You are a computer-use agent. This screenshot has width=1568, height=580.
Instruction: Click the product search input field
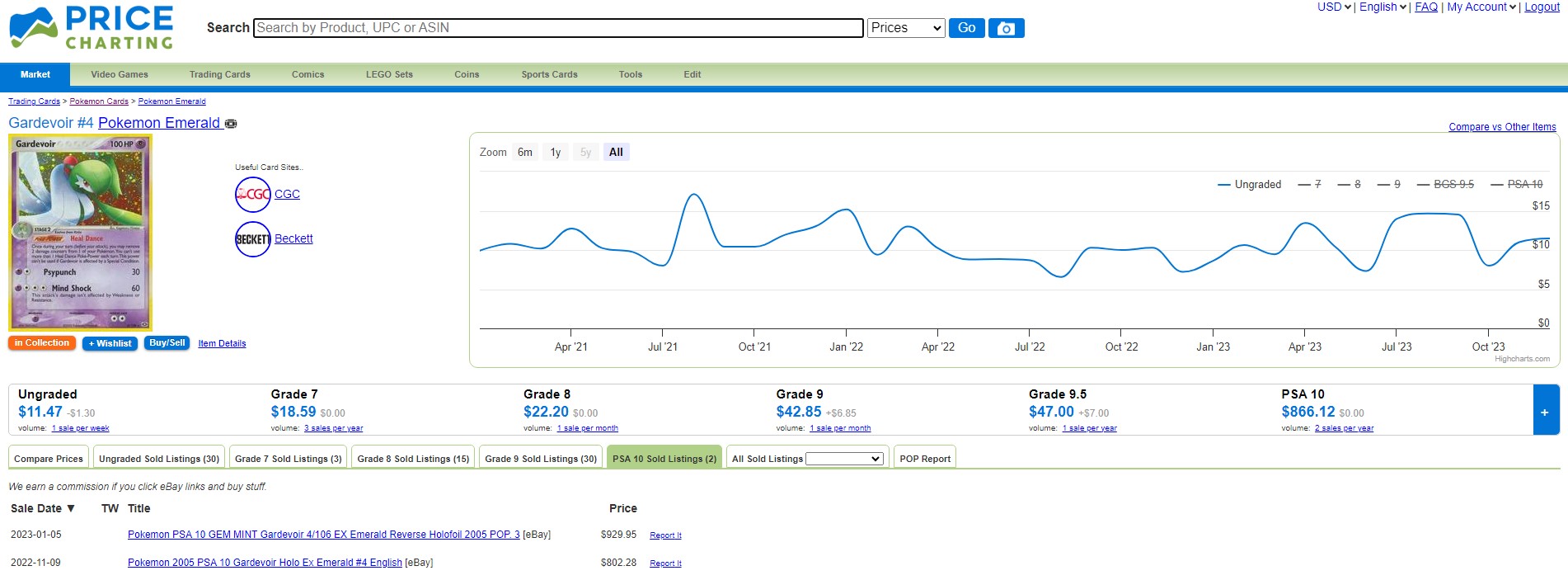tap(558, 28)
